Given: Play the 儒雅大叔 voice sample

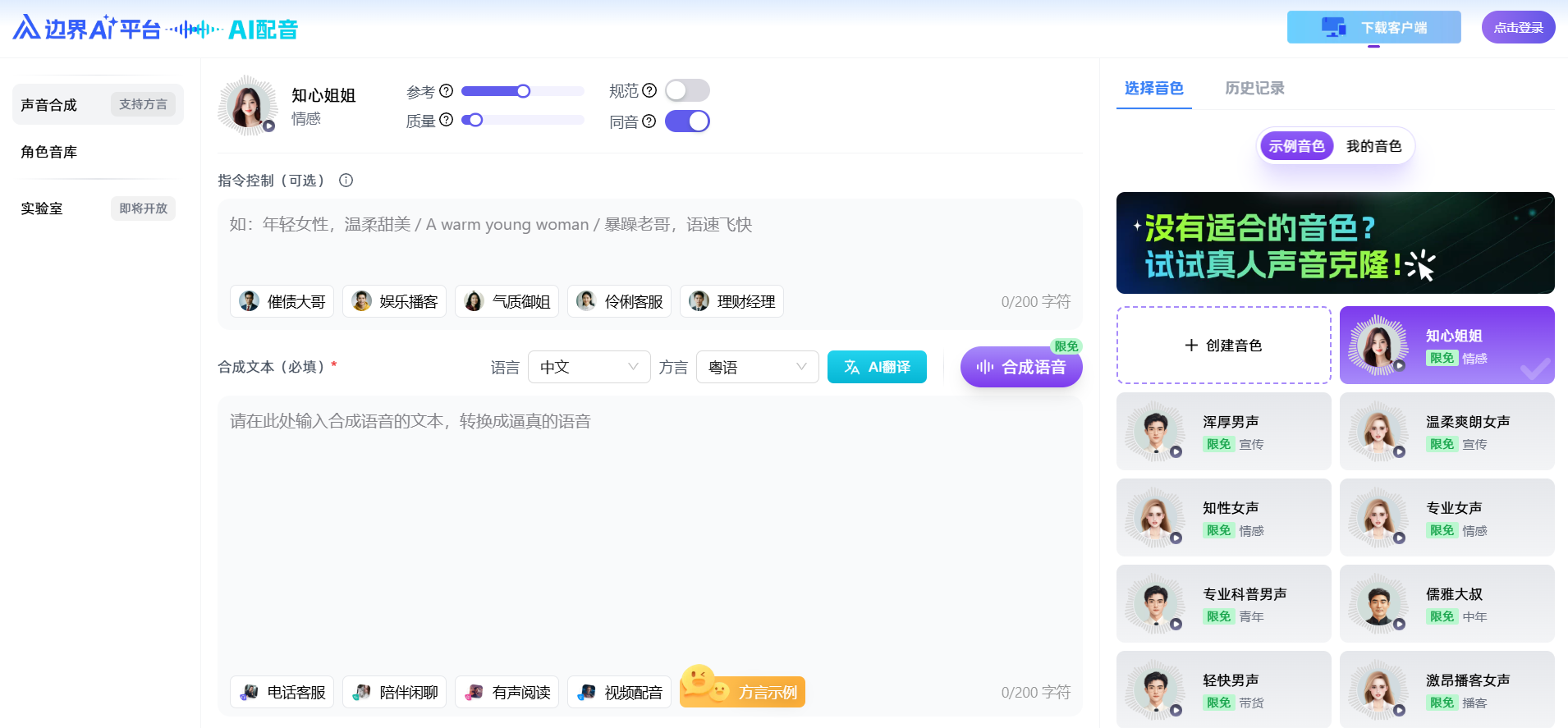Looking at the screenshot, I should (1399, 624).
